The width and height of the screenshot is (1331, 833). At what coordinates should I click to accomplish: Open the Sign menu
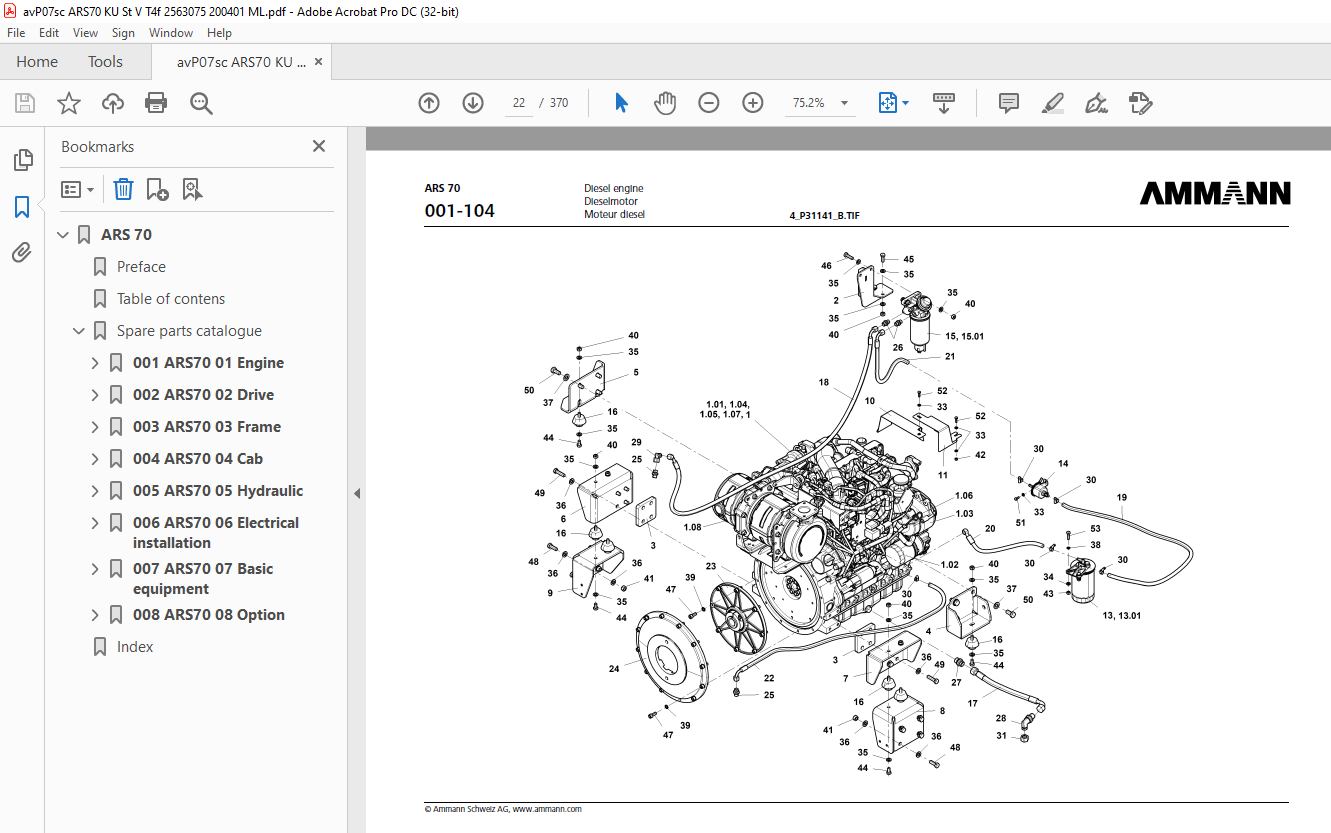point(123,33)
